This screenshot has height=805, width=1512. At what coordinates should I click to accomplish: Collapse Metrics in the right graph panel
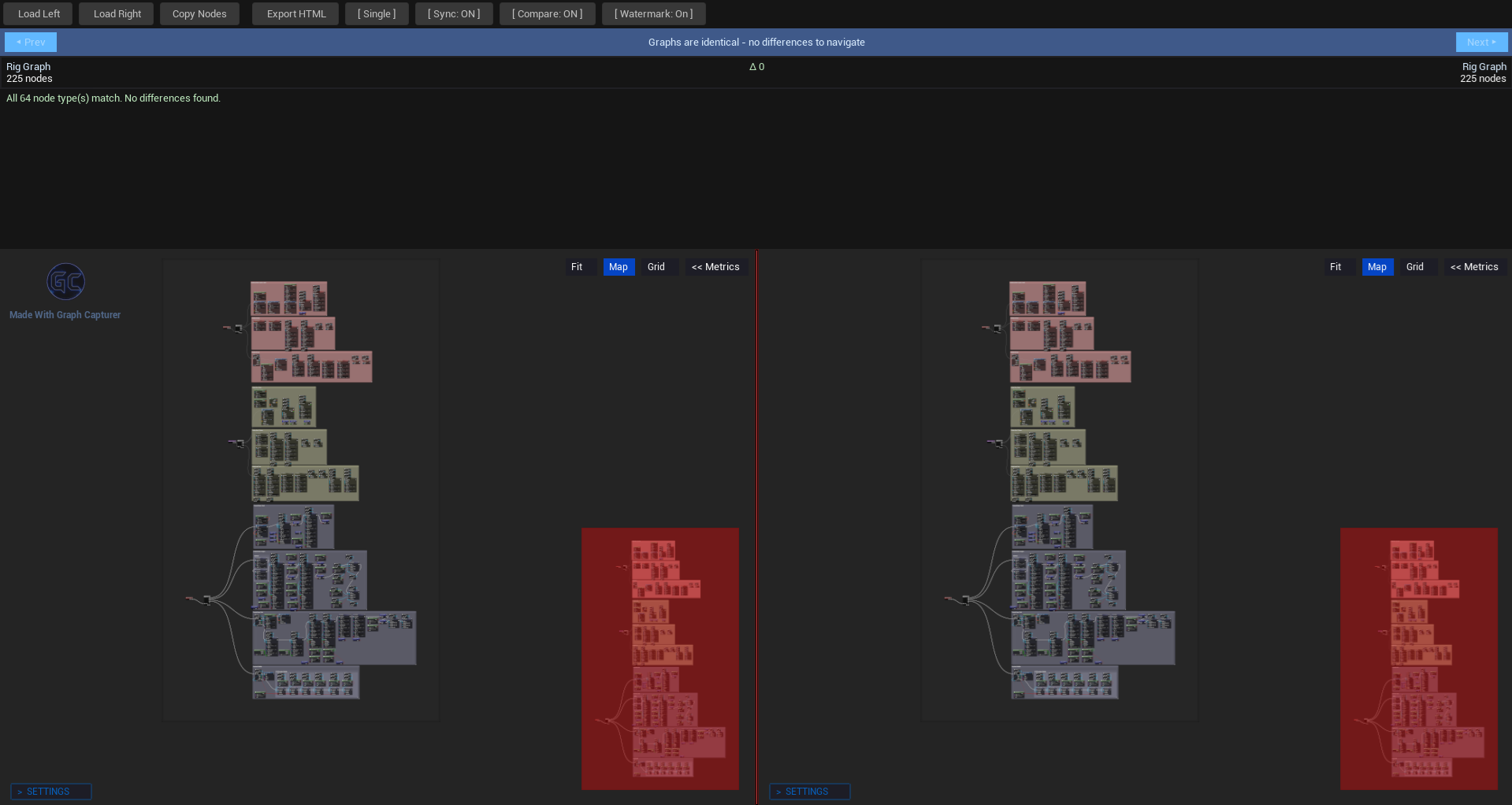[x=1474, y=267]
